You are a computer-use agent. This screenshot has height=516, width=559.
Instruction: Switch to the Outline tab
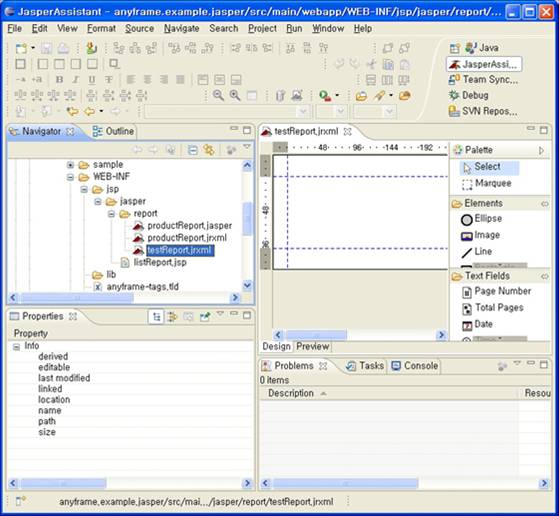[113, 131]
